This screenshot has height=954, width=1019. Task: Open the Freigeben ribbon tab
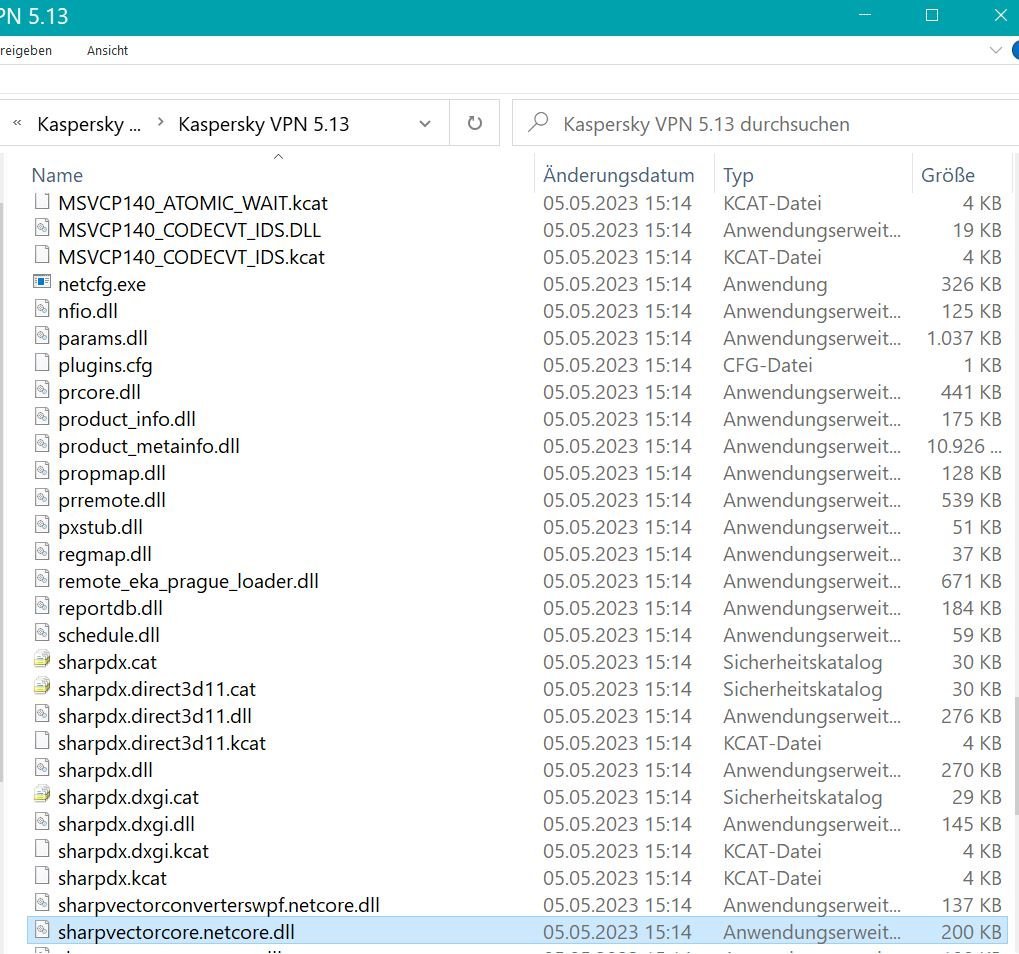pyautogui.click(x=25, y=51)
